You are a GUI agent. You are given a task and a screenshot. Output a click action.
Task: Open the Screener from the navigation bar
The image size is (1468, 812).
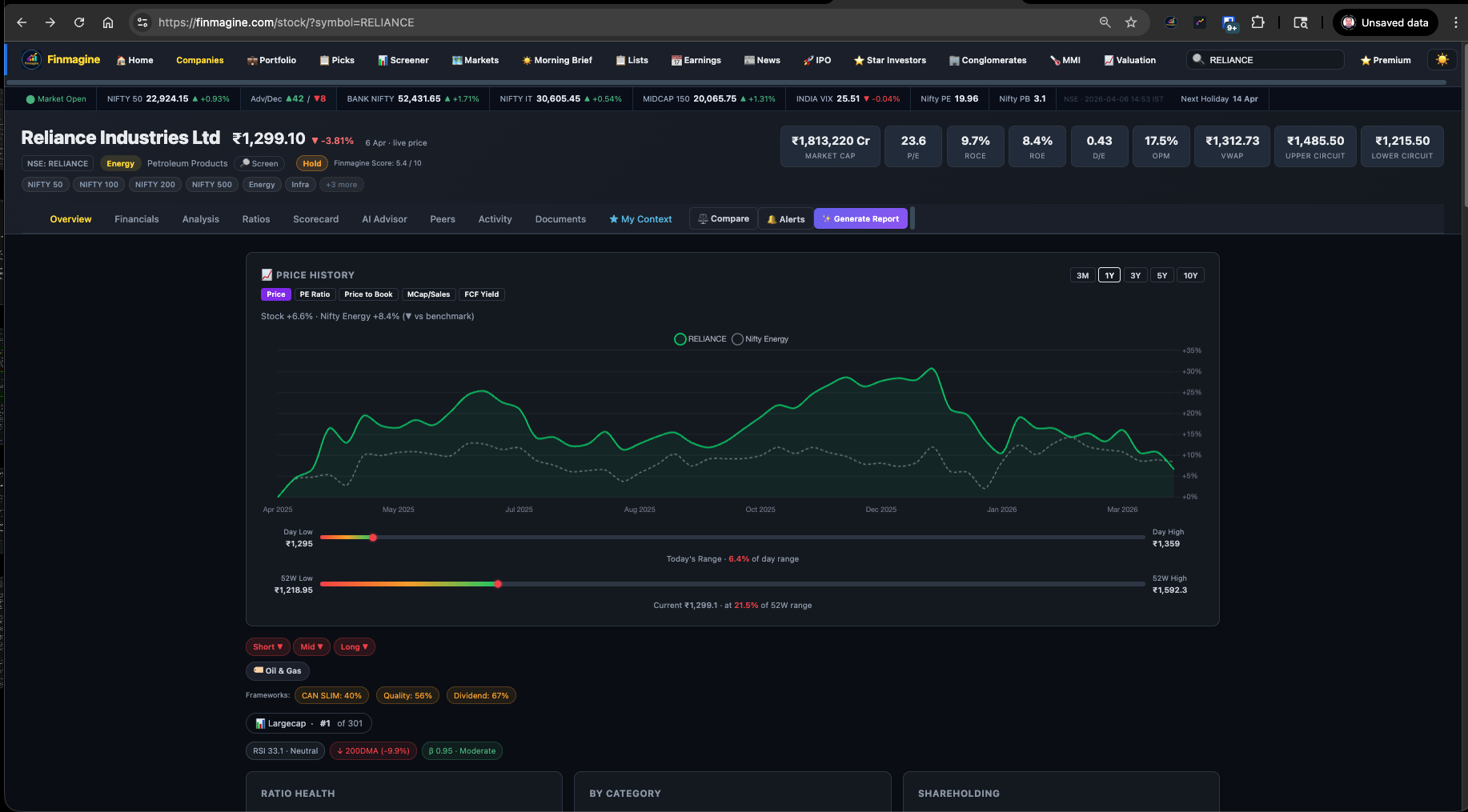click(403, 60)
